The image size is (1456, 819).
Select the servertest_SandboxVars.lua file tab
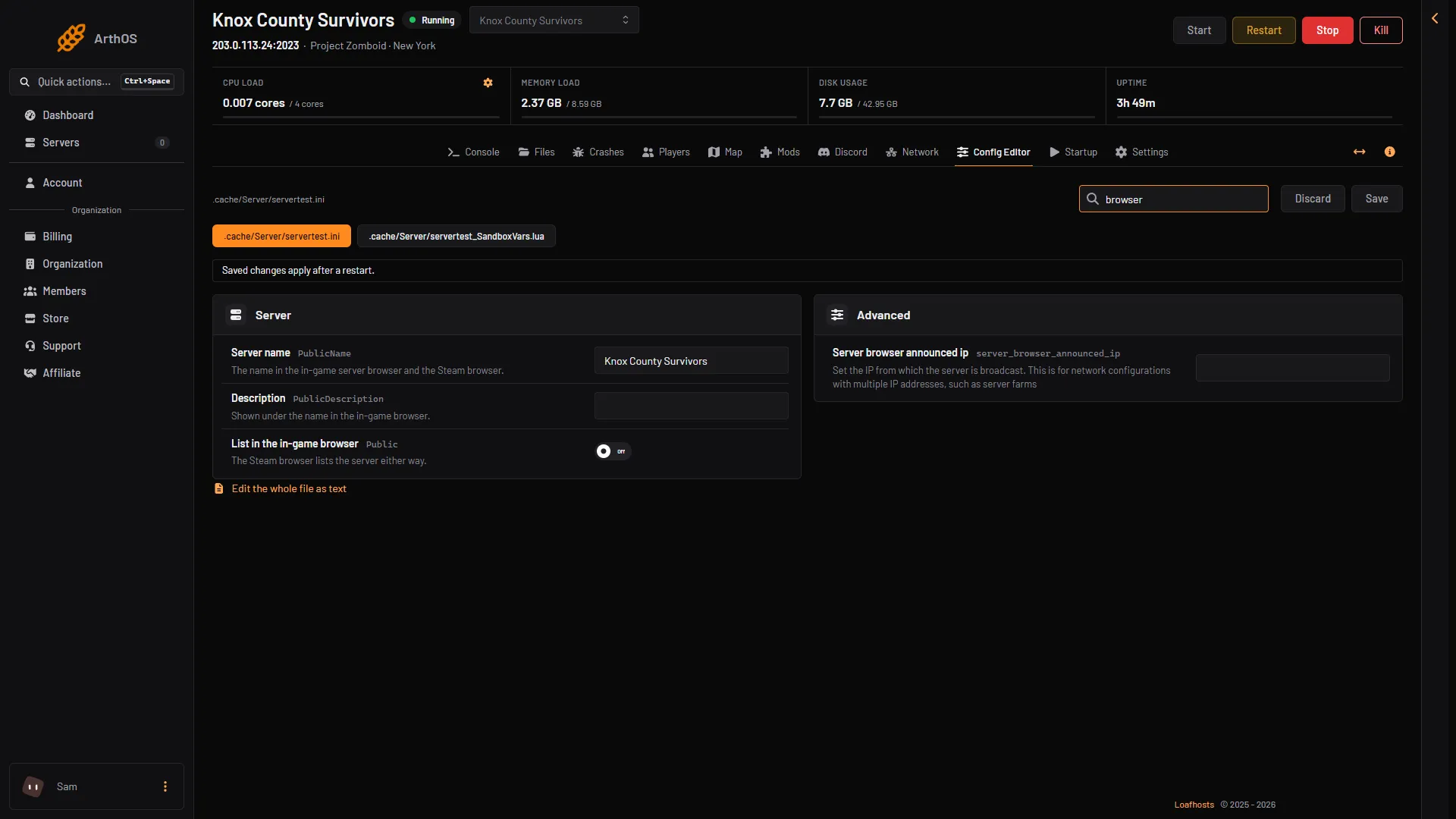point(457,236)
